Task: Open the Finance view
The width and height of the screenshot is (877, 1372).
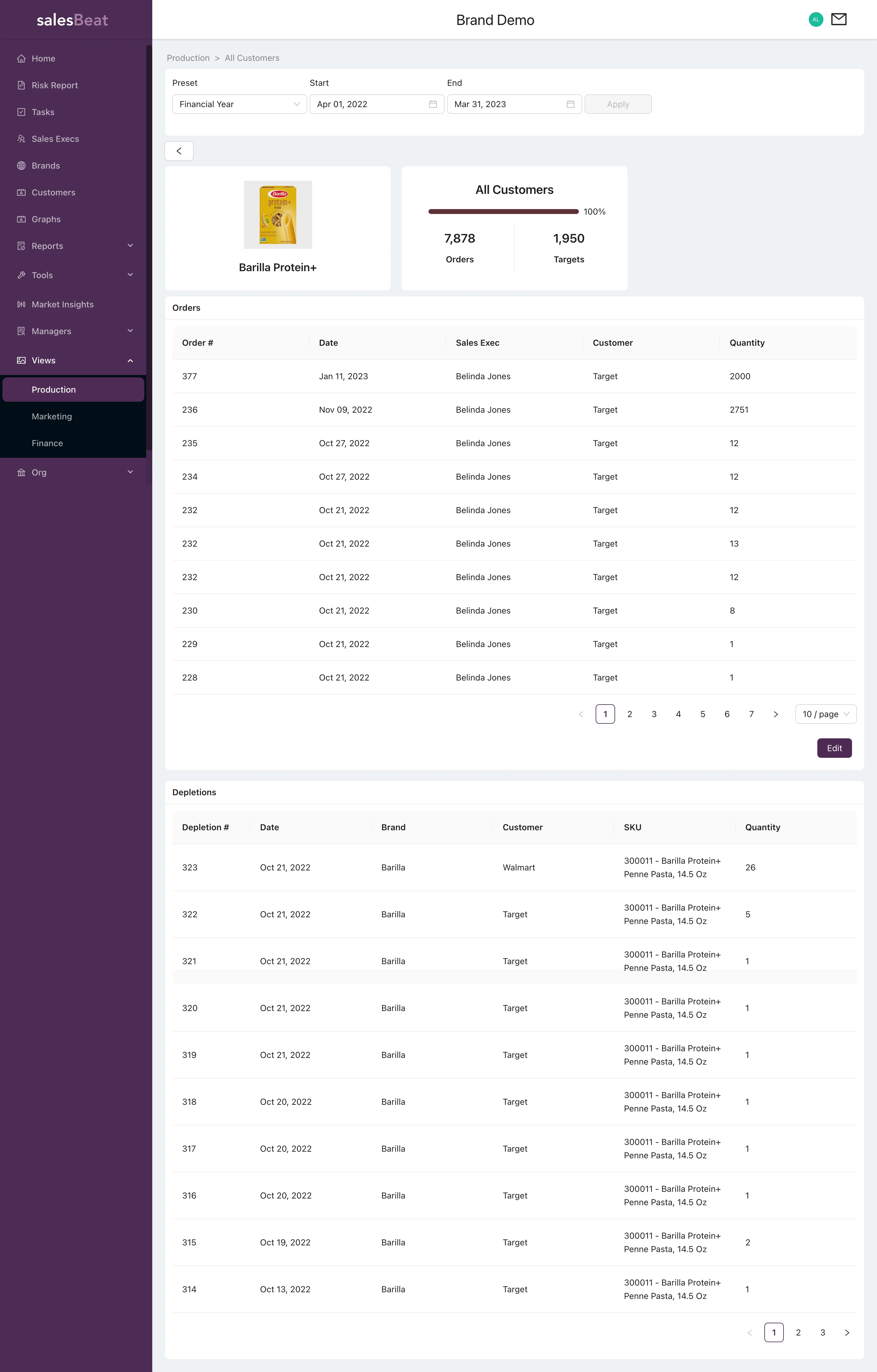Action: pos(47,443)
